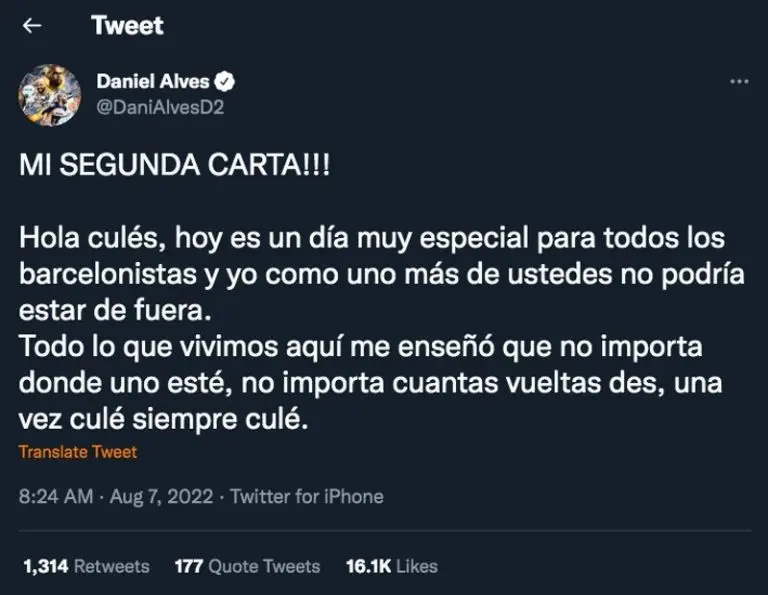See the 16.1K Likes list

pos(391,566)
